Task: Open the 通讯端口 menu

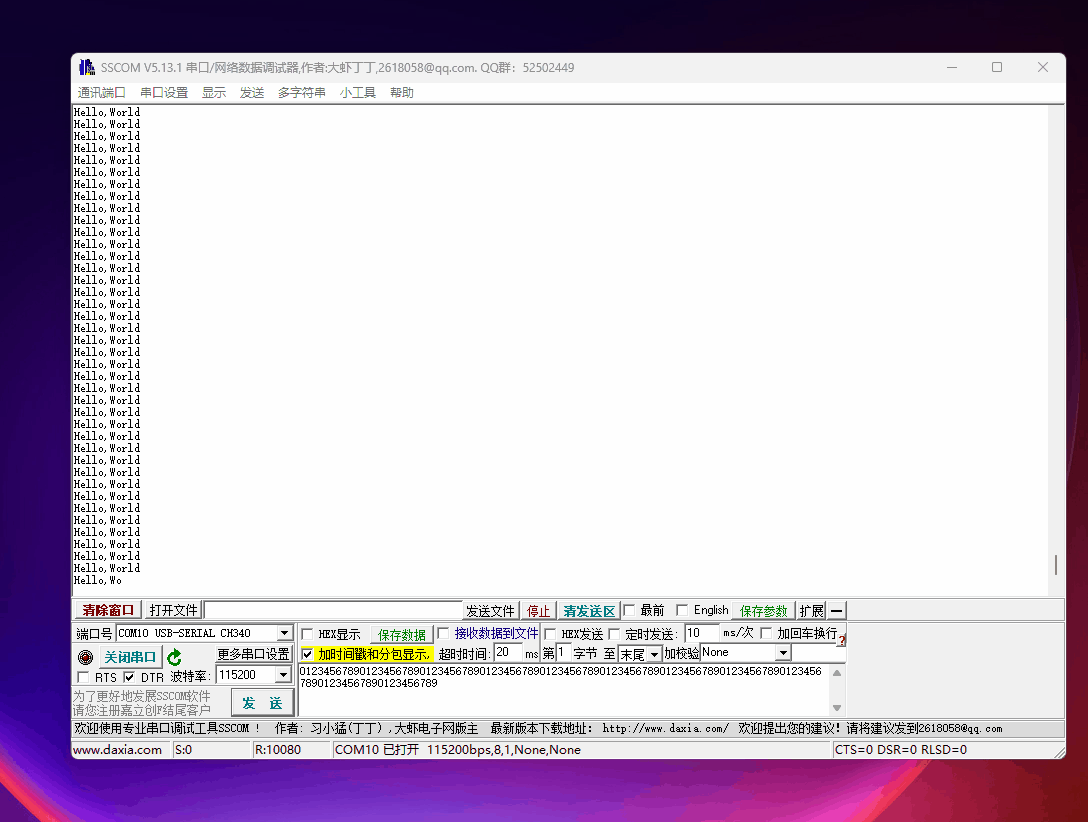Action: point(101,92)
